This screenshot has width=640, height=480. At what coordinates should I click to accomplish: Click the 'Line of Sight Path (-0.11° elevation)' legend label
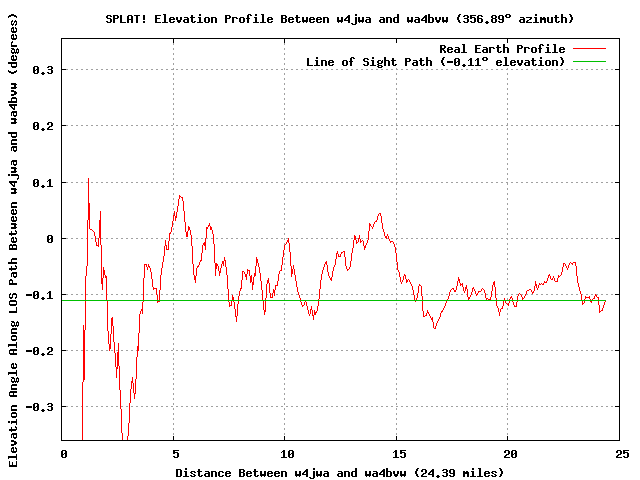point(436,62)
